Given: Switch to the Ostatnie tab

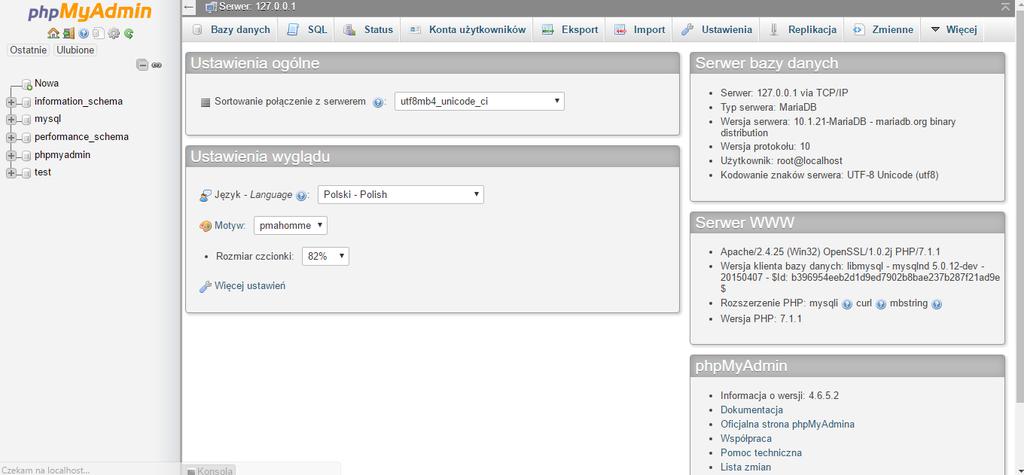Looking at the screenshot, I should pyautogui.click(x=28, y=50).
